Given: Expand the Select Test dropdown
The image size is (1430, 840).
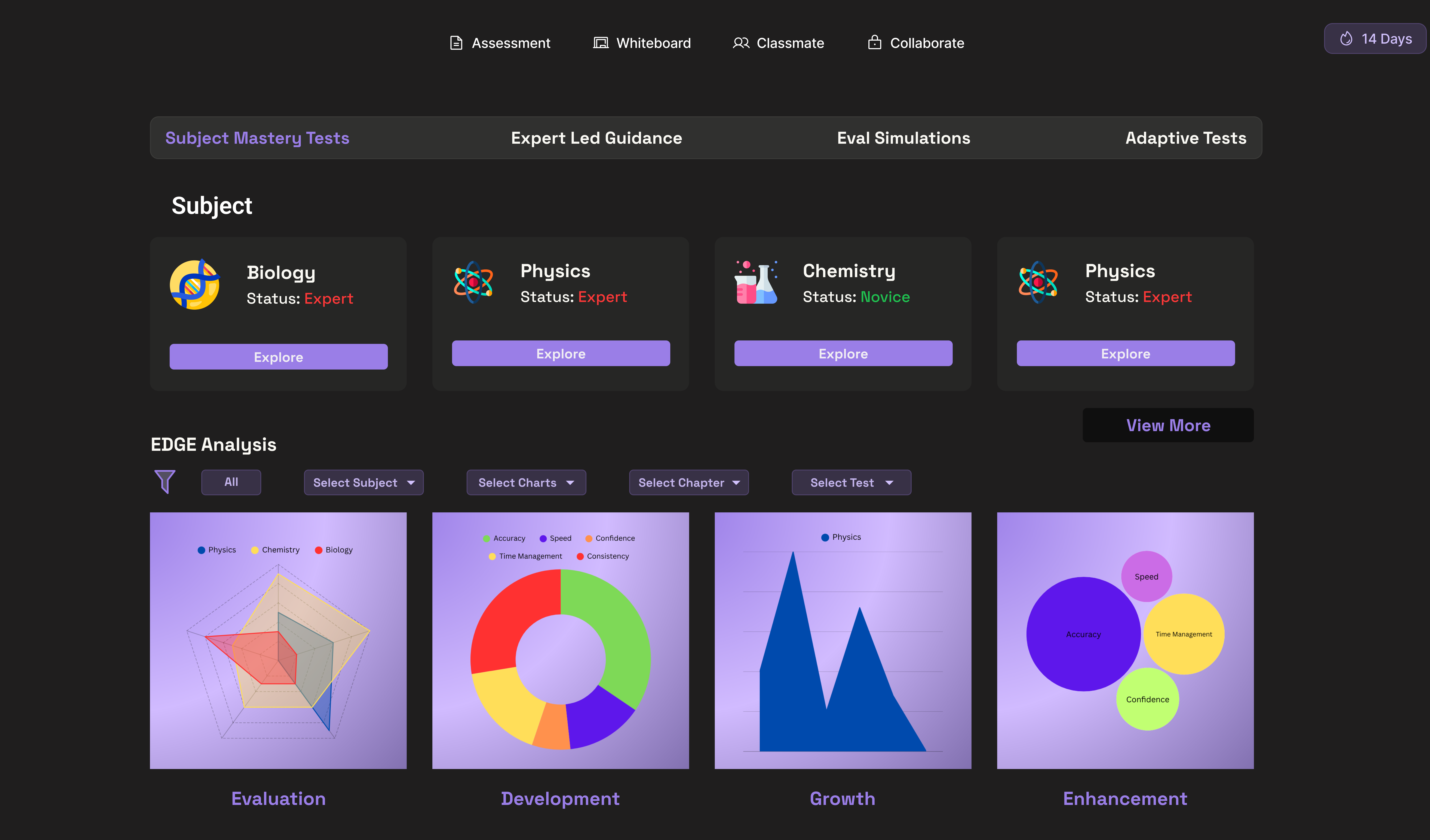Looking at the screenshot, I should (x=851, y=483).
